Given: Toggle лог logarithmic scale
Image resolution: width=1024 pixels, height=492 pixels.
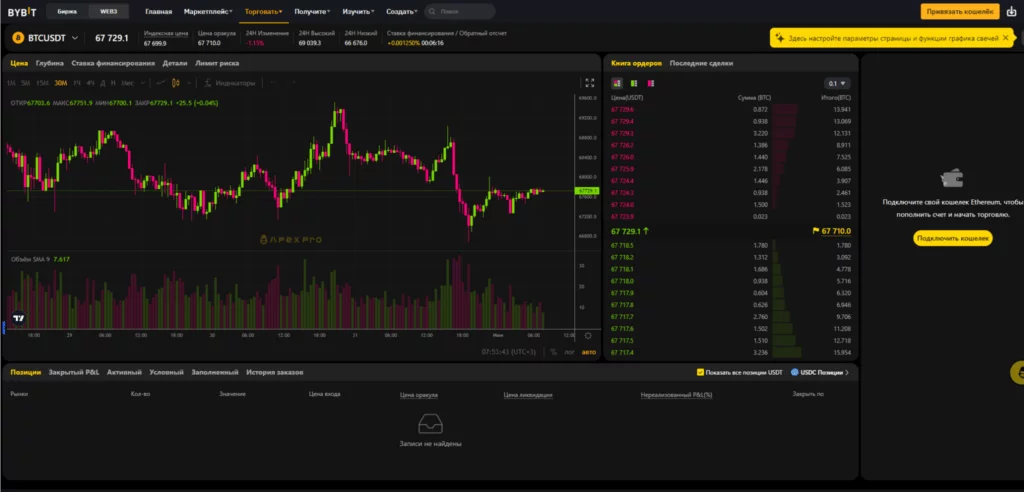Looking at the screenshot, I should [569, 352].
